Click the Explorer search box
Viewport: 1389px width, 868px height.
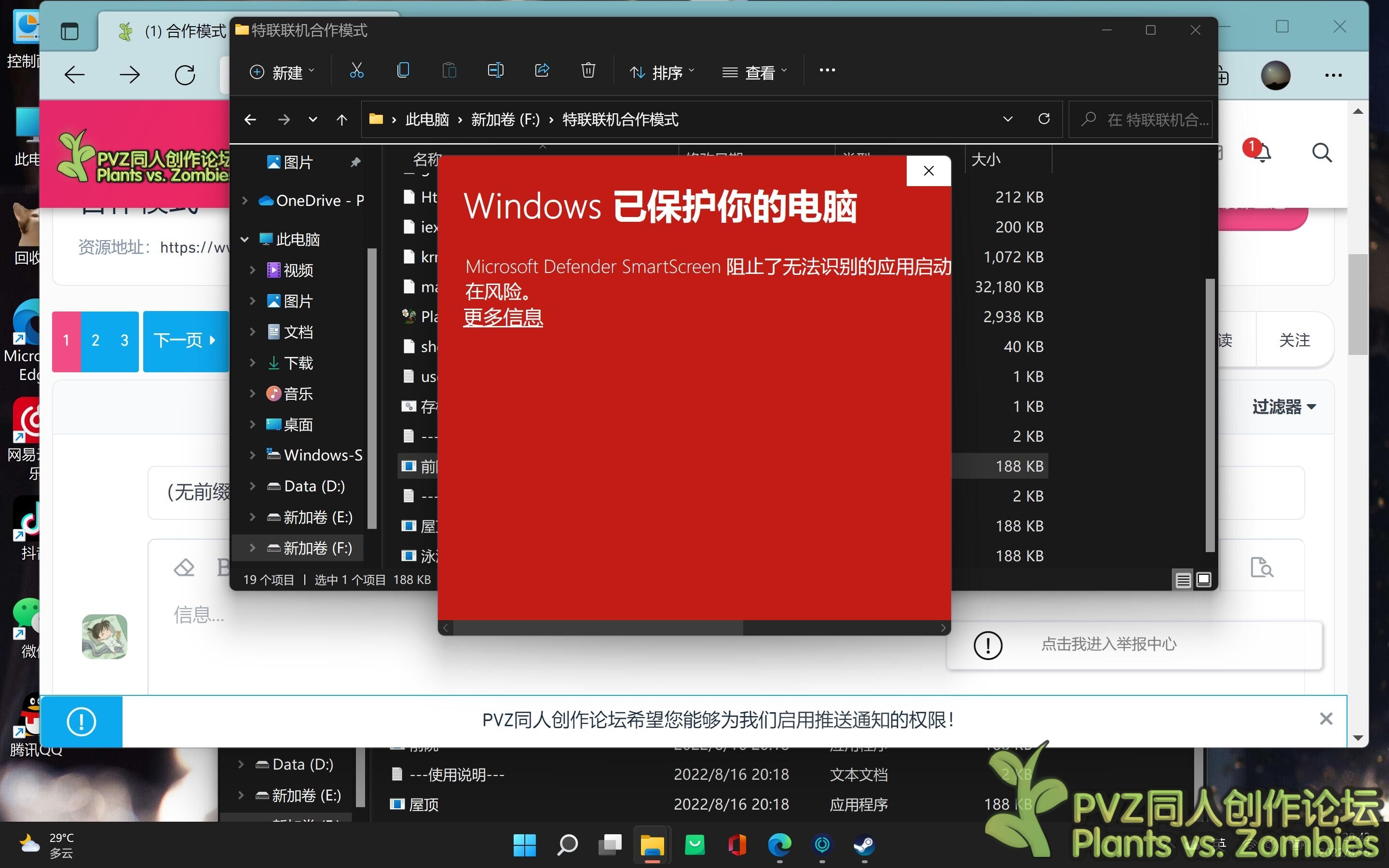(x=1141, y=120)
